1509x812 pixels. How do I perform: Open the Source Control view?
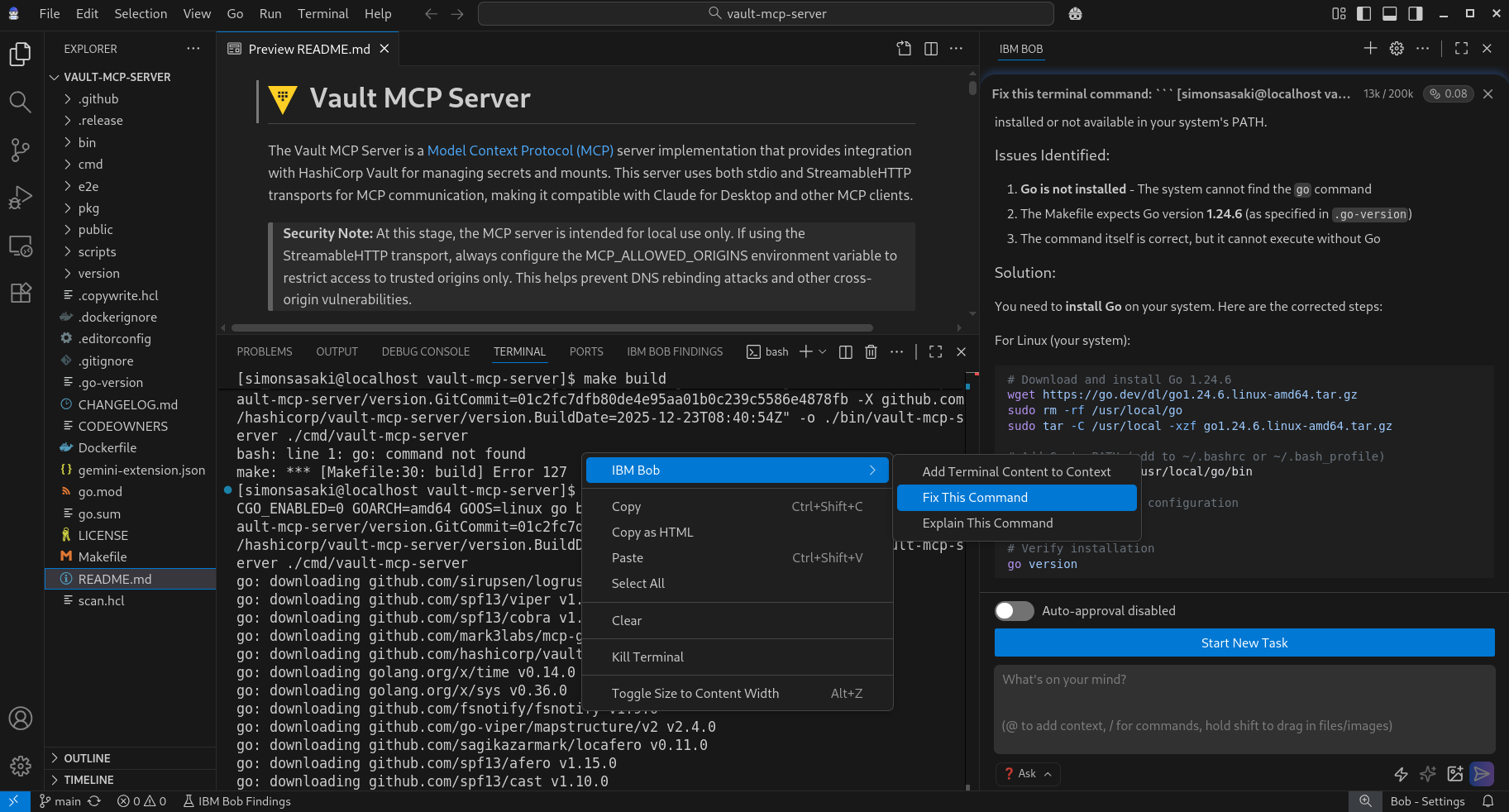21,150
